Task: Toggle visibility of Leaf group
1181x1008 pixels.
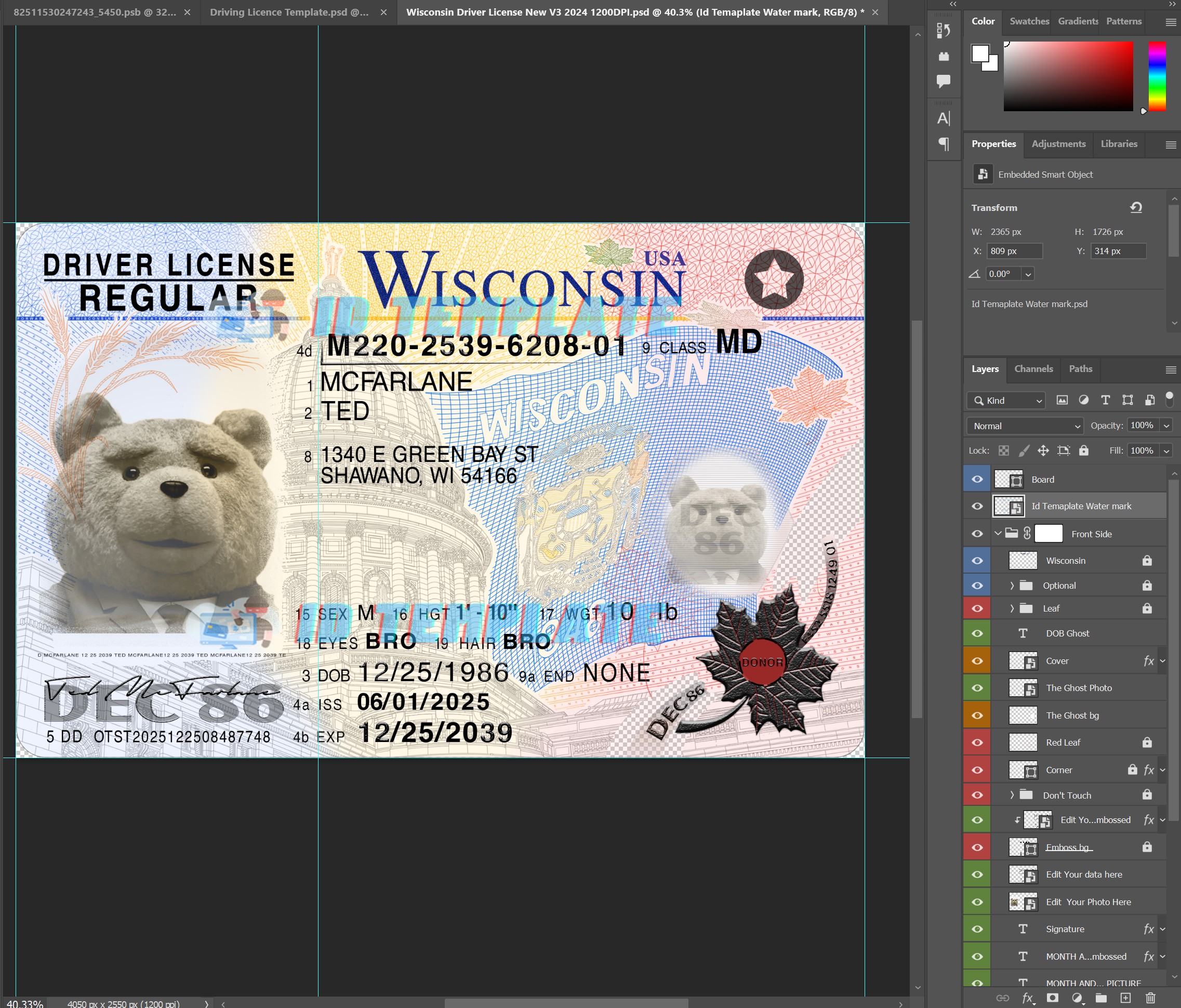Action: tap(977, 609)
